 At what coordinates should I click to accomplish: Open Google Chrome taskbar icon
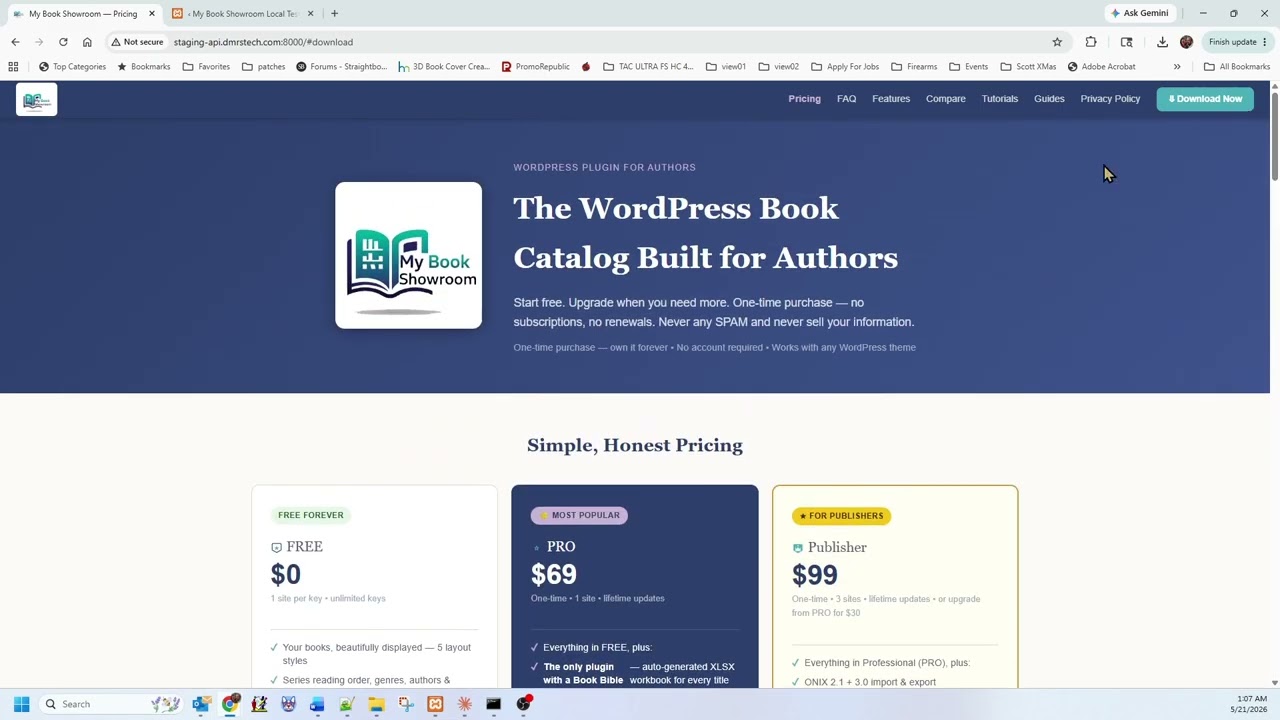point(230,704)
